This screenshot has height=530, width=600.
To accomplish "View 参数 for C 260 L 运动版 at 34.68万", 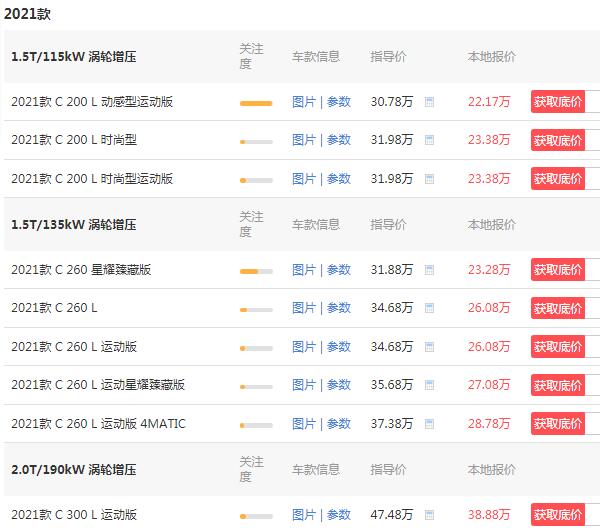I will [x=339, y=347].
